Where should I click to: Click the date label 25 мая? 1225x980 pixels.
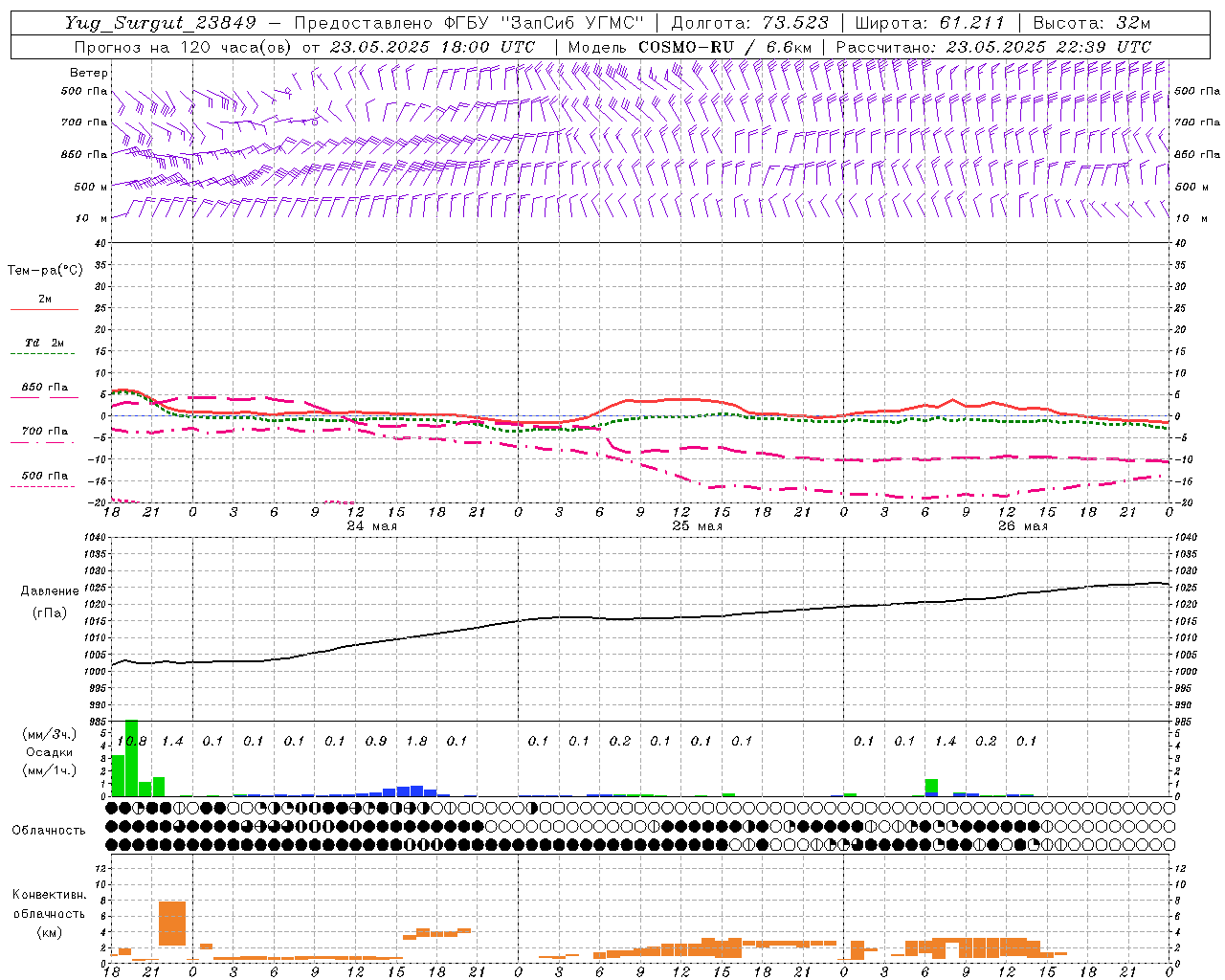[x=697, y=526]
